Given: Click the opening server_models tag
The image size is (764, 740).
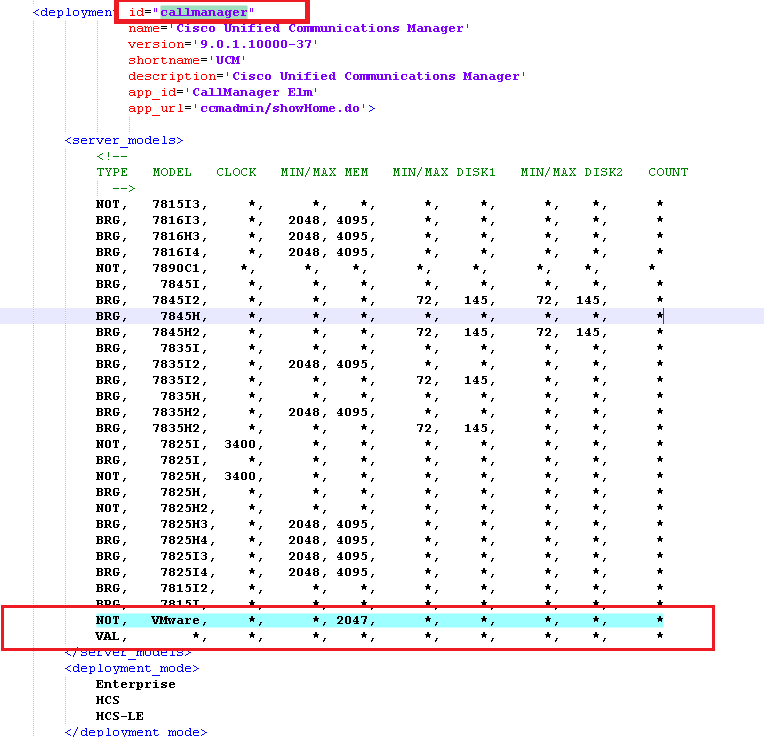Looking at the screenshot, I should click(x=124, y=140).
